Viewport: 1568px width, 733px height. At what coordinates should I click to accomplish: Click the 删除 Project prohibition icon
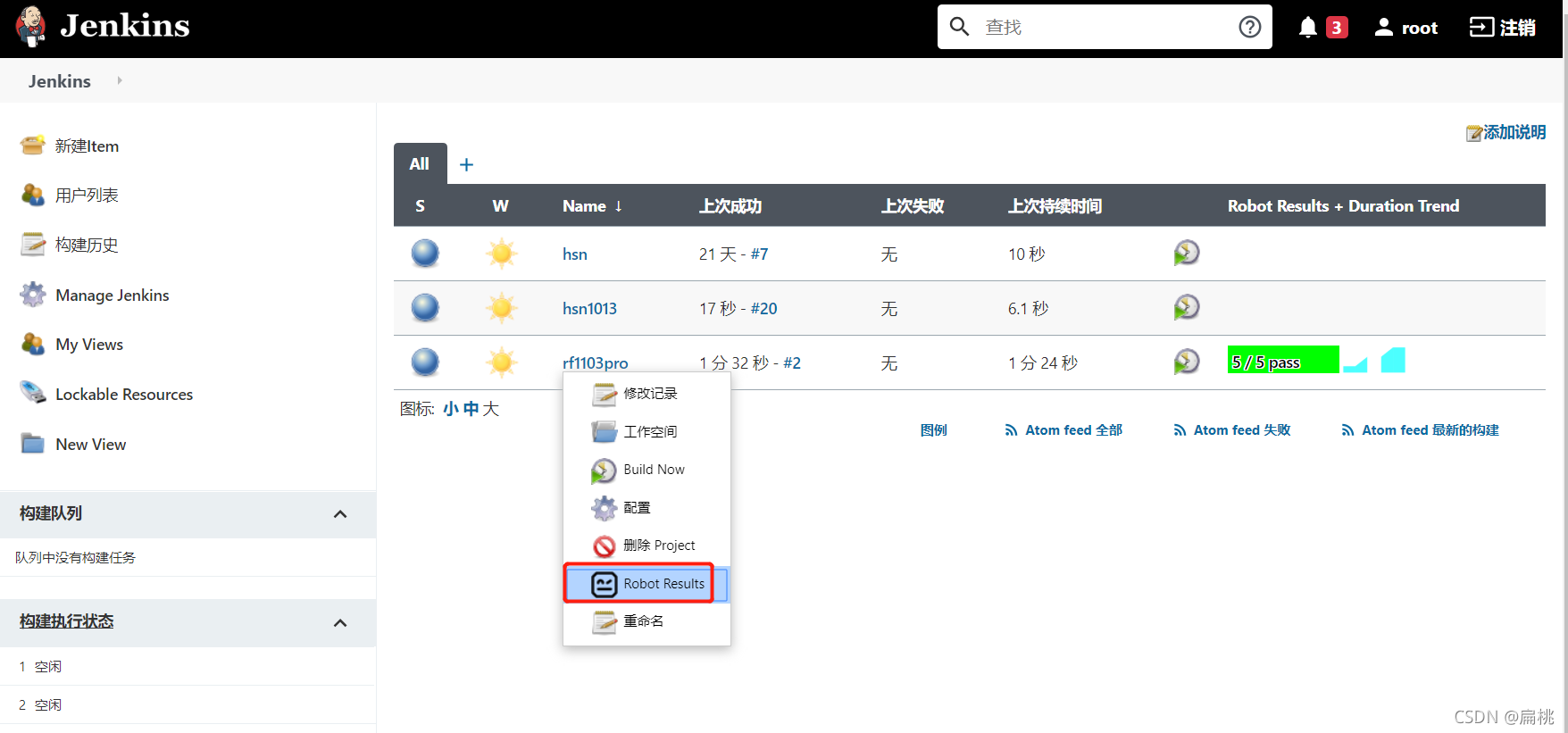click(605, 546)
